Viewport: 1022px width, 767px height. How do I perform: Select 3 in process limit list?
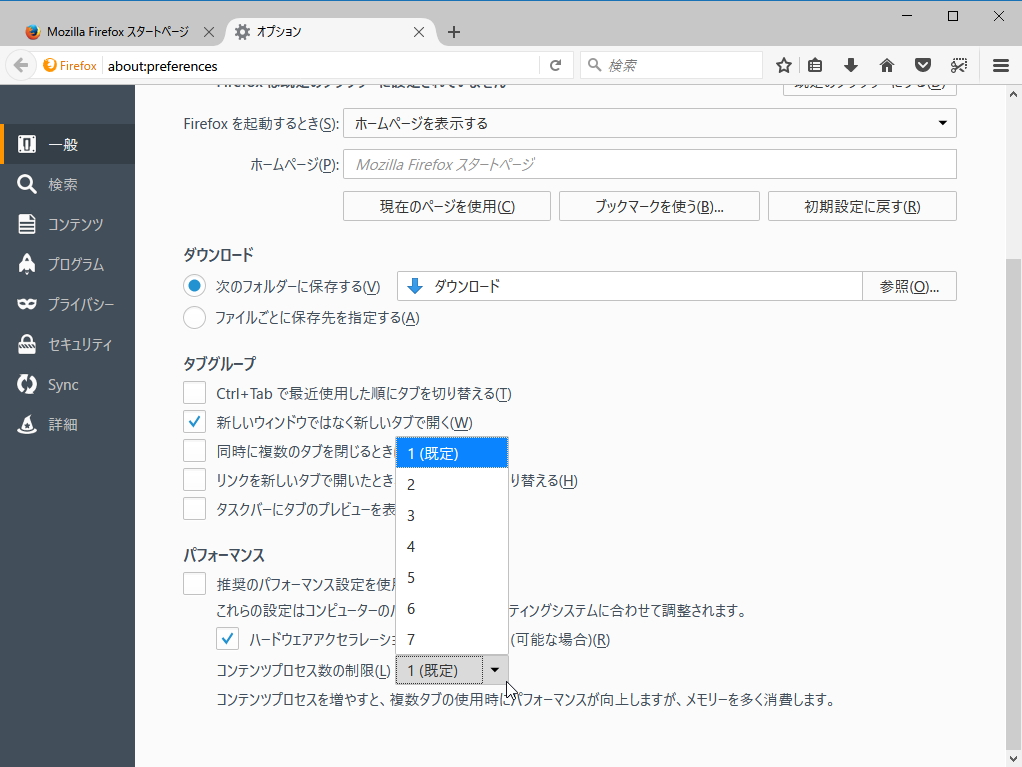tap(452, 515)
